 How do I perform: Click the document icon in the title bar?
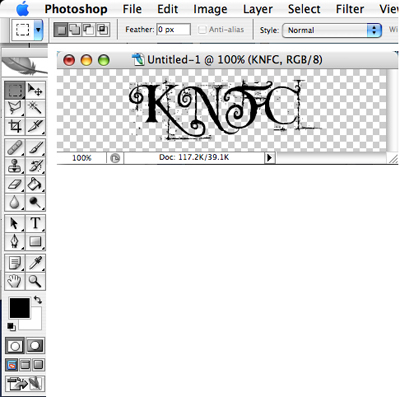(x=138, y=60)
